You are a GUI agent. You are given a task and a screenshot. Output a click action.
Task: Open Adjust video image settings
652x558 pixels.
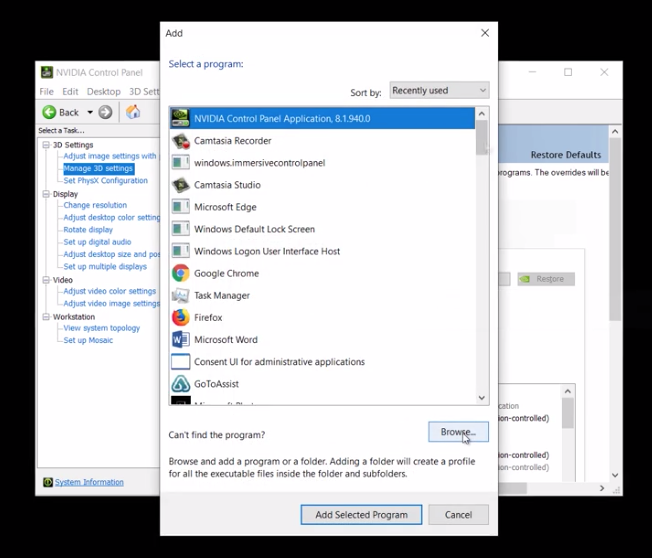tap(111, 304)
